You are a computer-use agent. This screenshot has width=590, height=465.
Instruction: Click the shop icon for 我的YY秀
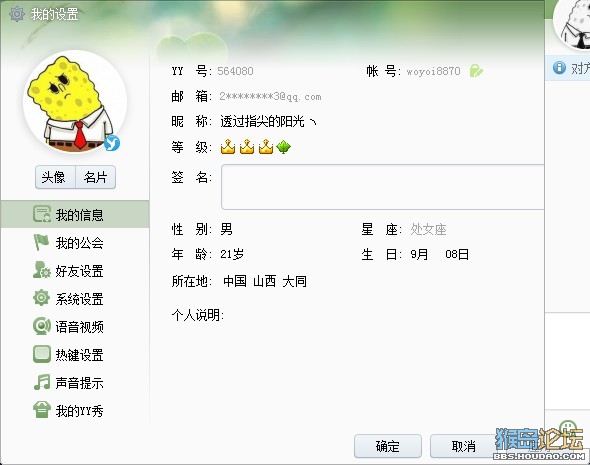coord(41,410)
